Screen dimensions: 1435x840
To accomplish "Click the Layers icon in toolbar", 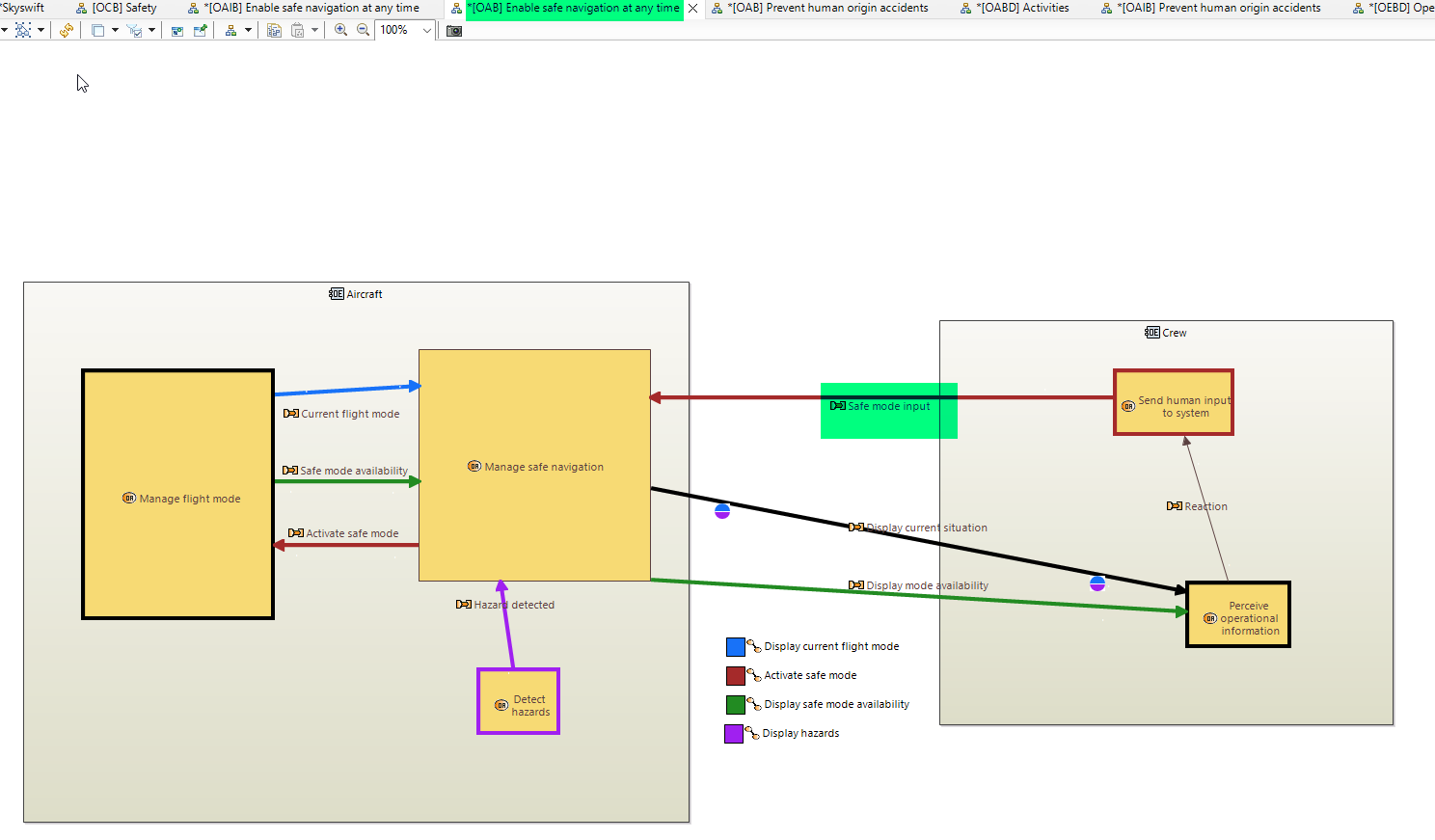I will tap(97, 31).
